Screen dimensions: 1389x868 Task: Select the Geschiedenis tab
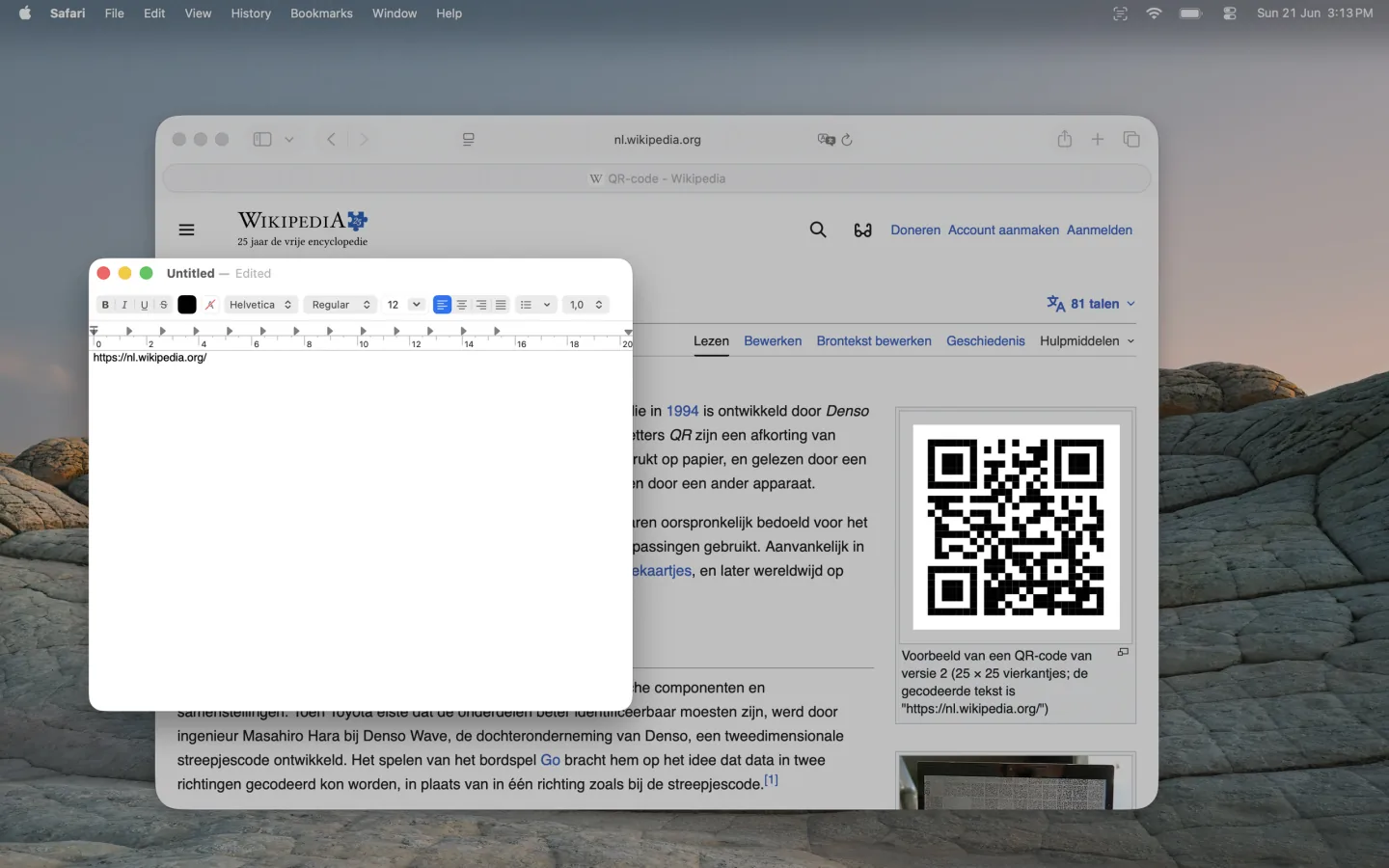[x=986, y=341]
